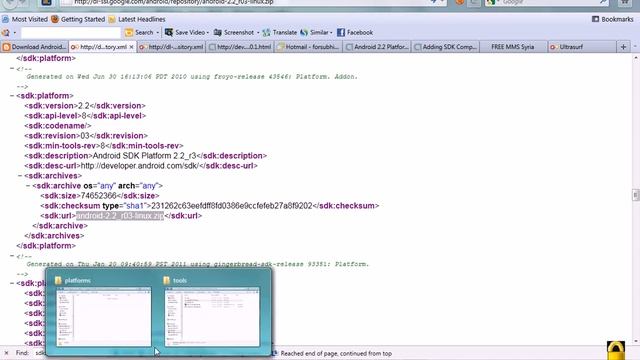This screenshot has height=360, width=640.
Task: Select the tools window thumbnail
Action: point(212,316)
